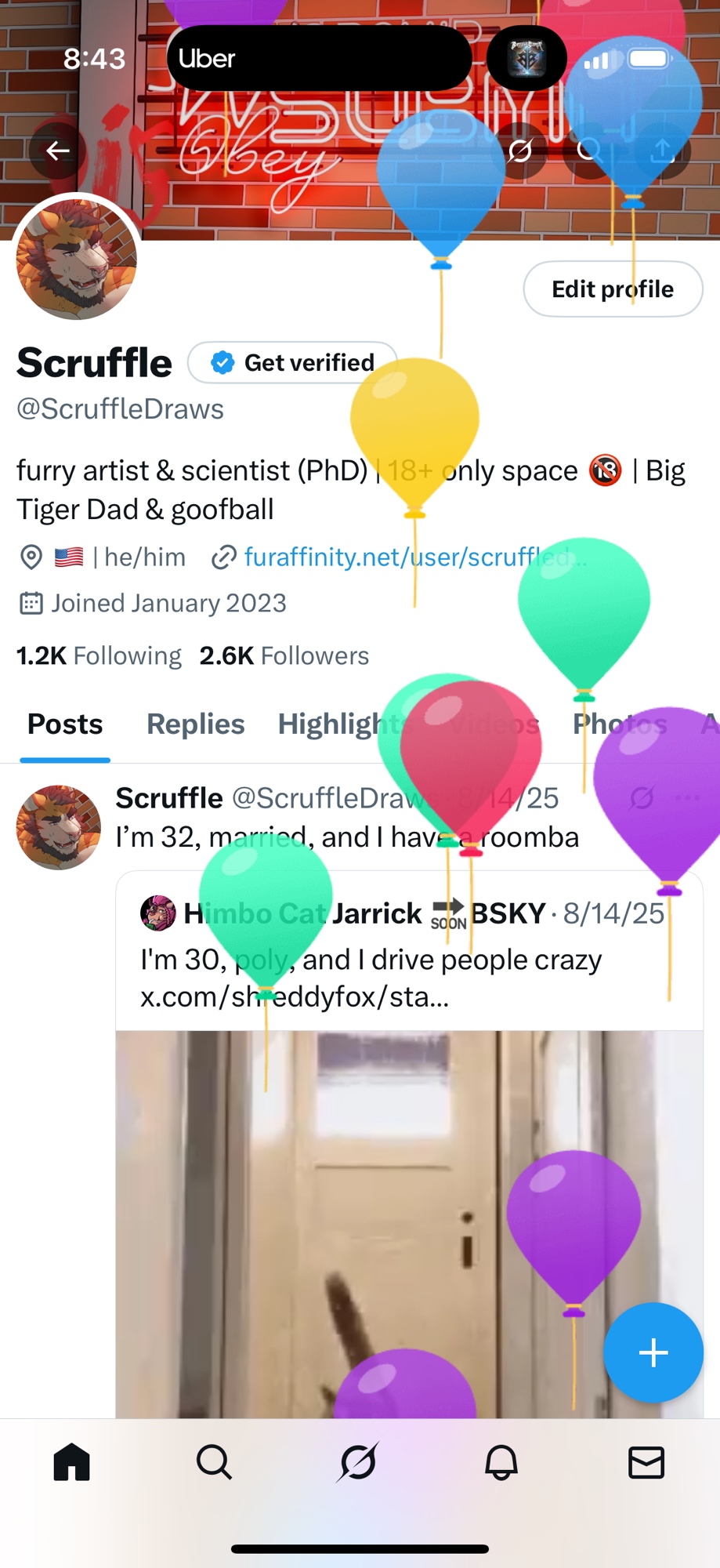The width and height of the screenshot is (720, 1568).
Task: Tap the share profile icon in header
Action: pyautogui.click(x=663, y=151)
